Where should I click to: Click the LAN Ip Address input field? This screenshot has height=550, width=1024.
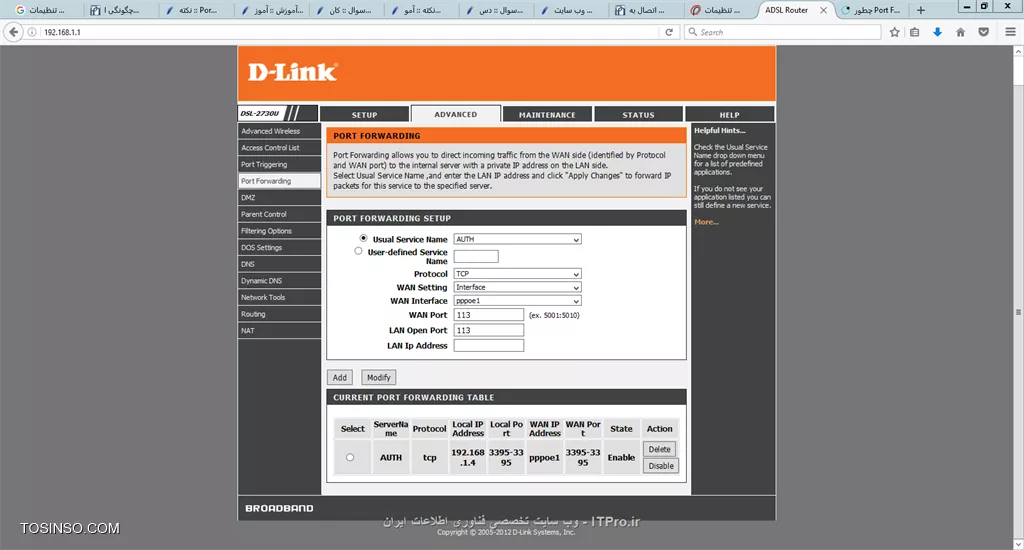pyautogui.click(x=488, y=346)
